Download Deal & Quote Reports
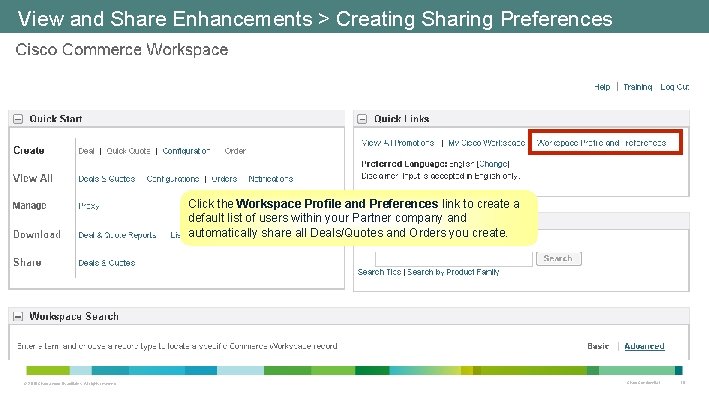709x394 pixels. 117,235
